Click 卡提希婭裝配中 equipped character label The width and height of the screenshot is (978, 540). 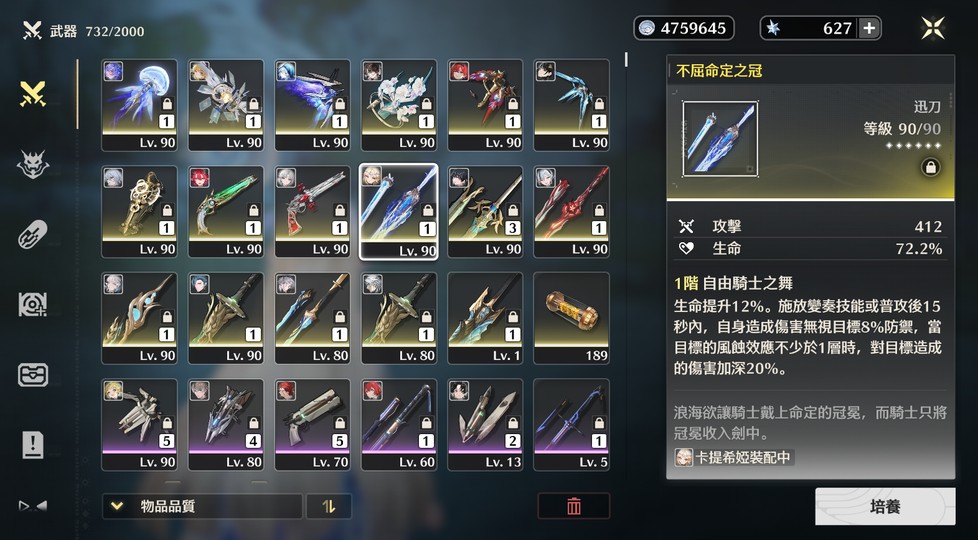[x=734, y=457]
